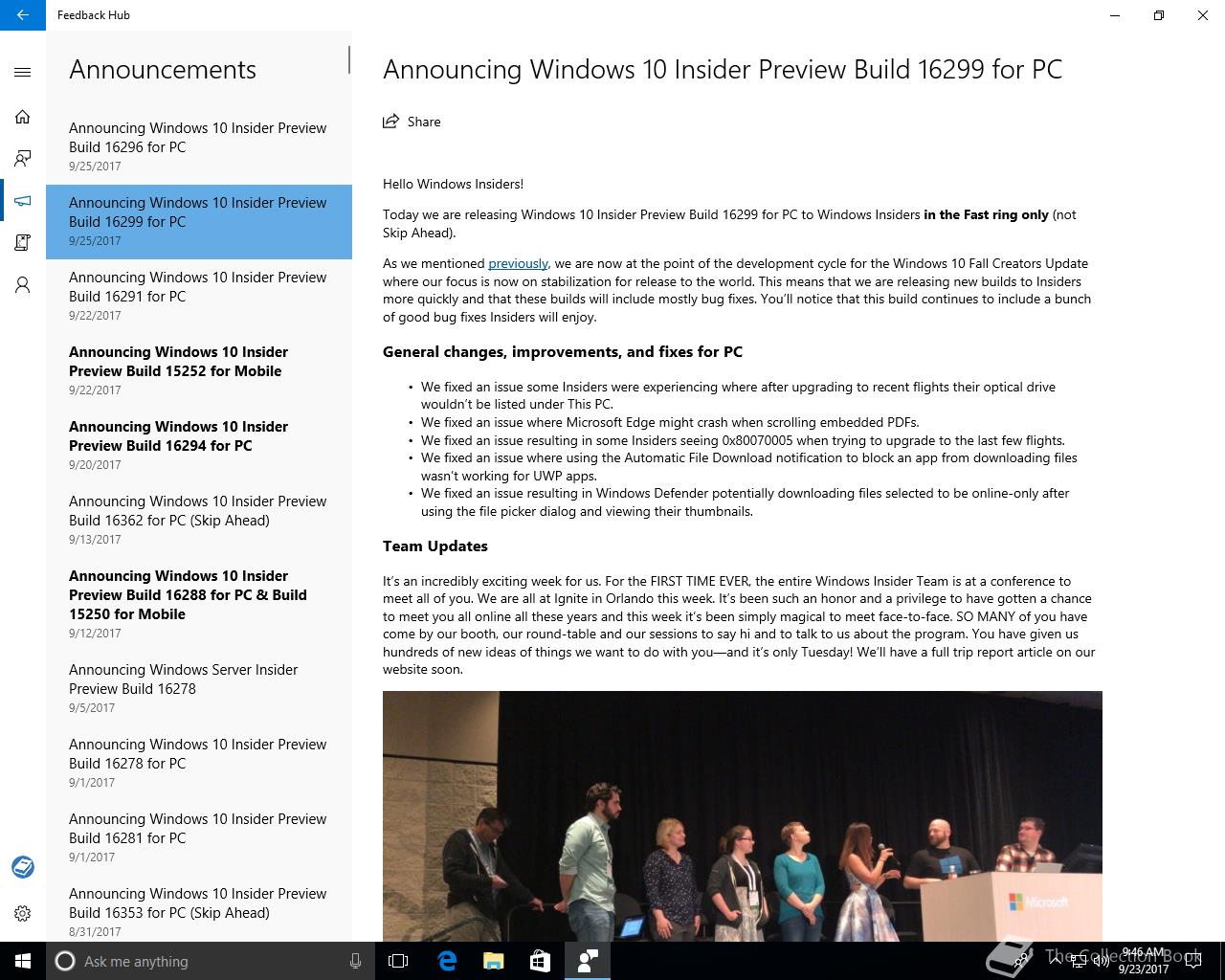Click the Share icon under the title
1225x980 pixels.
pos(390,122)
